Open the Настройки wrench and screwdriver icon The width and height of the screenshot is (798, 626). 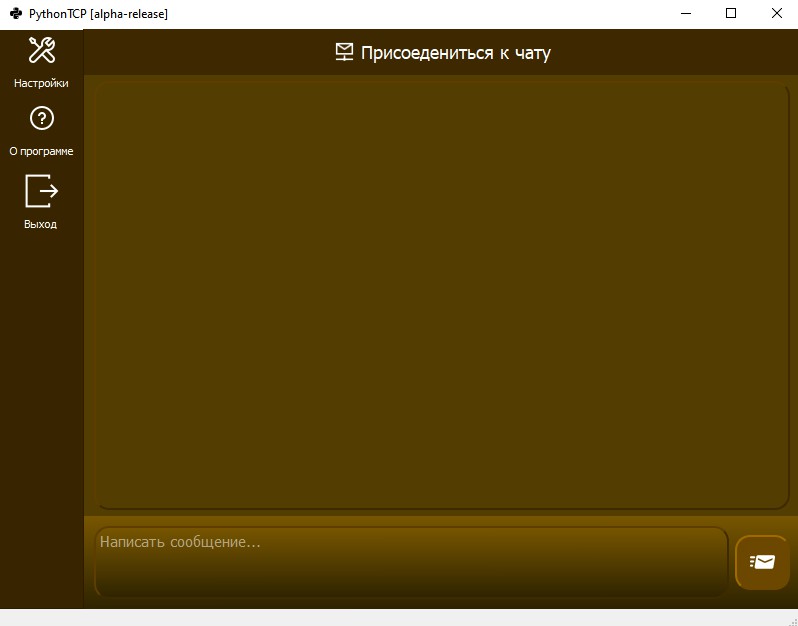(42, 50)
